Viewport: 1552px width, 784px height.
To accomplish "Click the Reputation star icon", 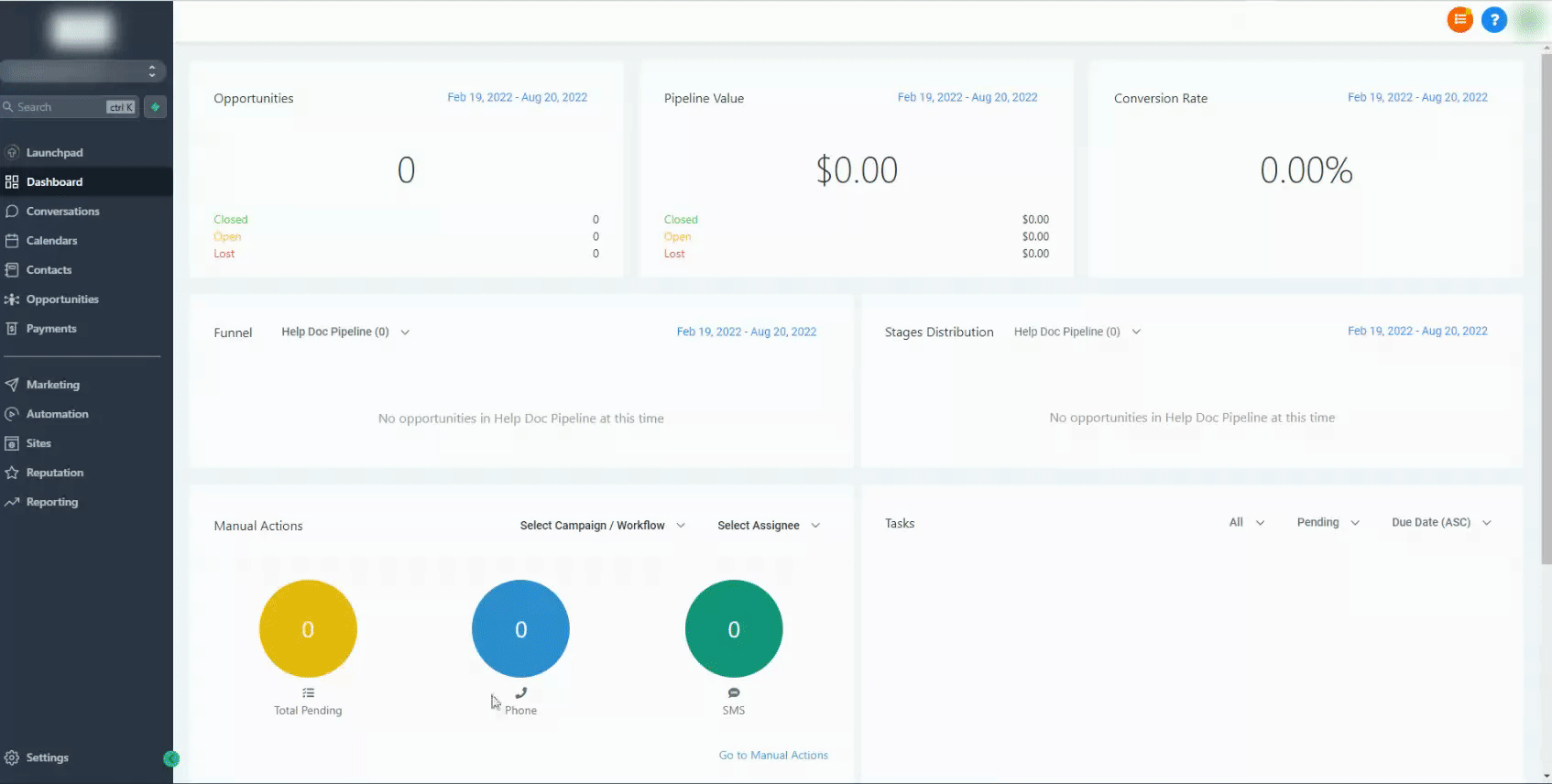I will click(12, 473).
